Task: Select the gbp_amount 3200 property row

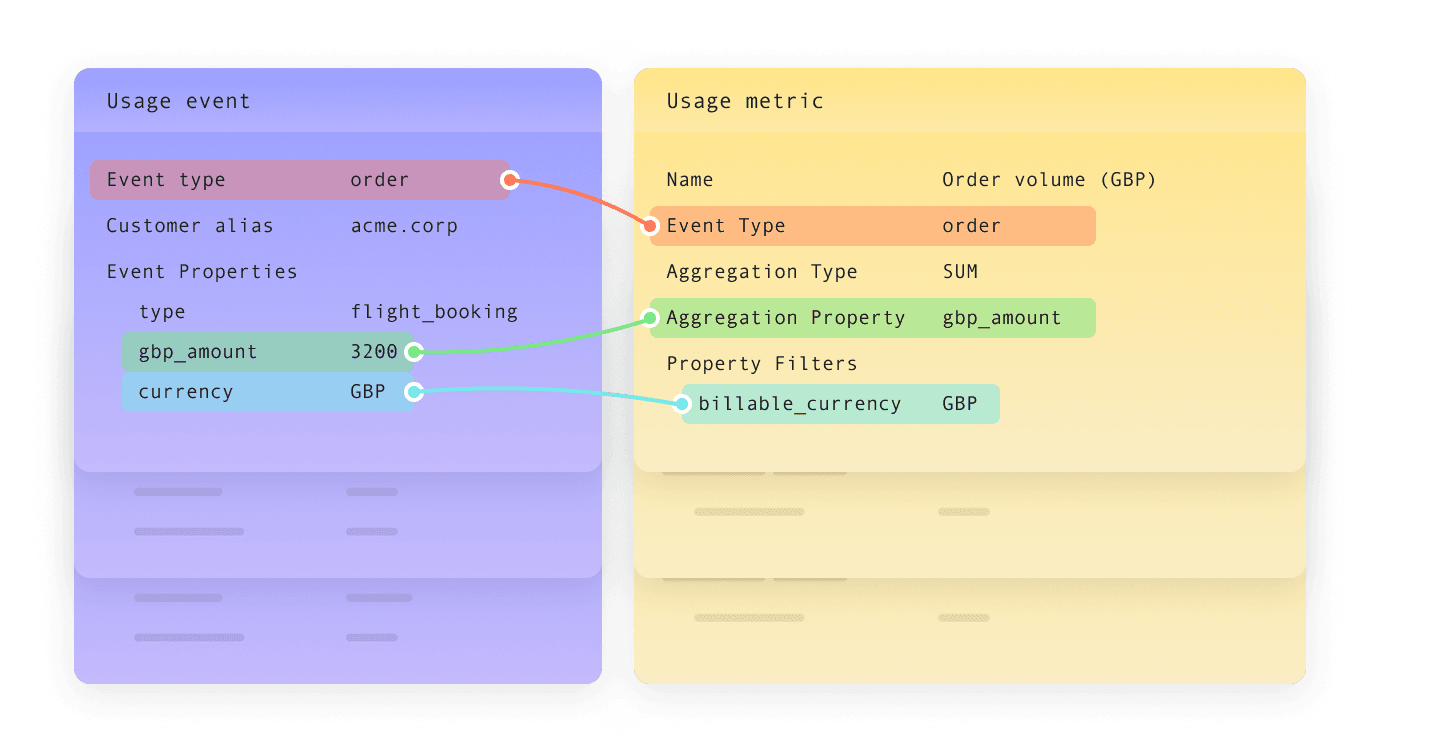Action: [x=267, y=352]
